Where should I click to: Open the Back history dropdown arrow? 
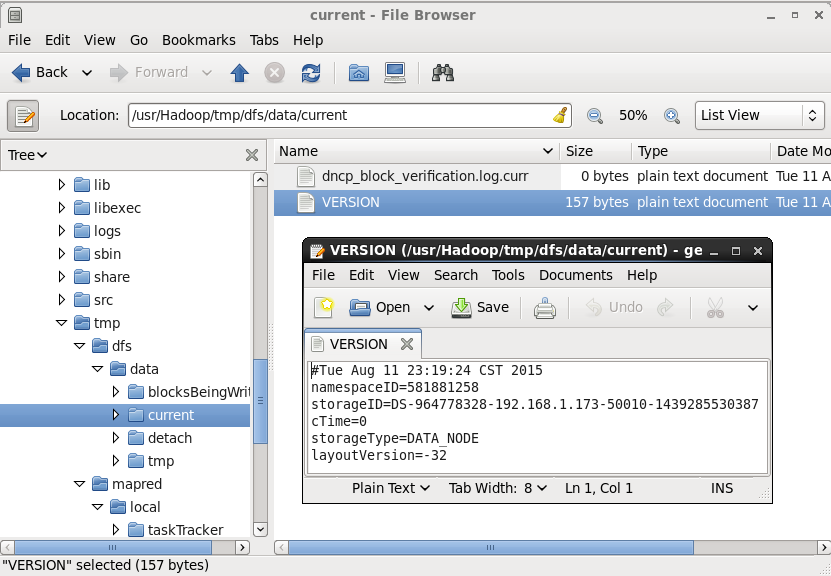click(x=87, y=73)
